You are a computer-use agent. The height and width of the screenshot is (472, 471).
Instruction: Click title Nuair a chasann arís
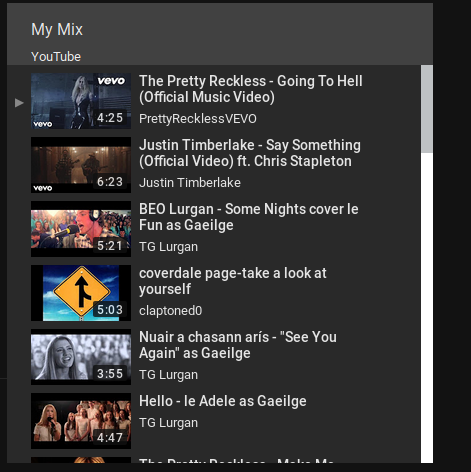[238, 345]
